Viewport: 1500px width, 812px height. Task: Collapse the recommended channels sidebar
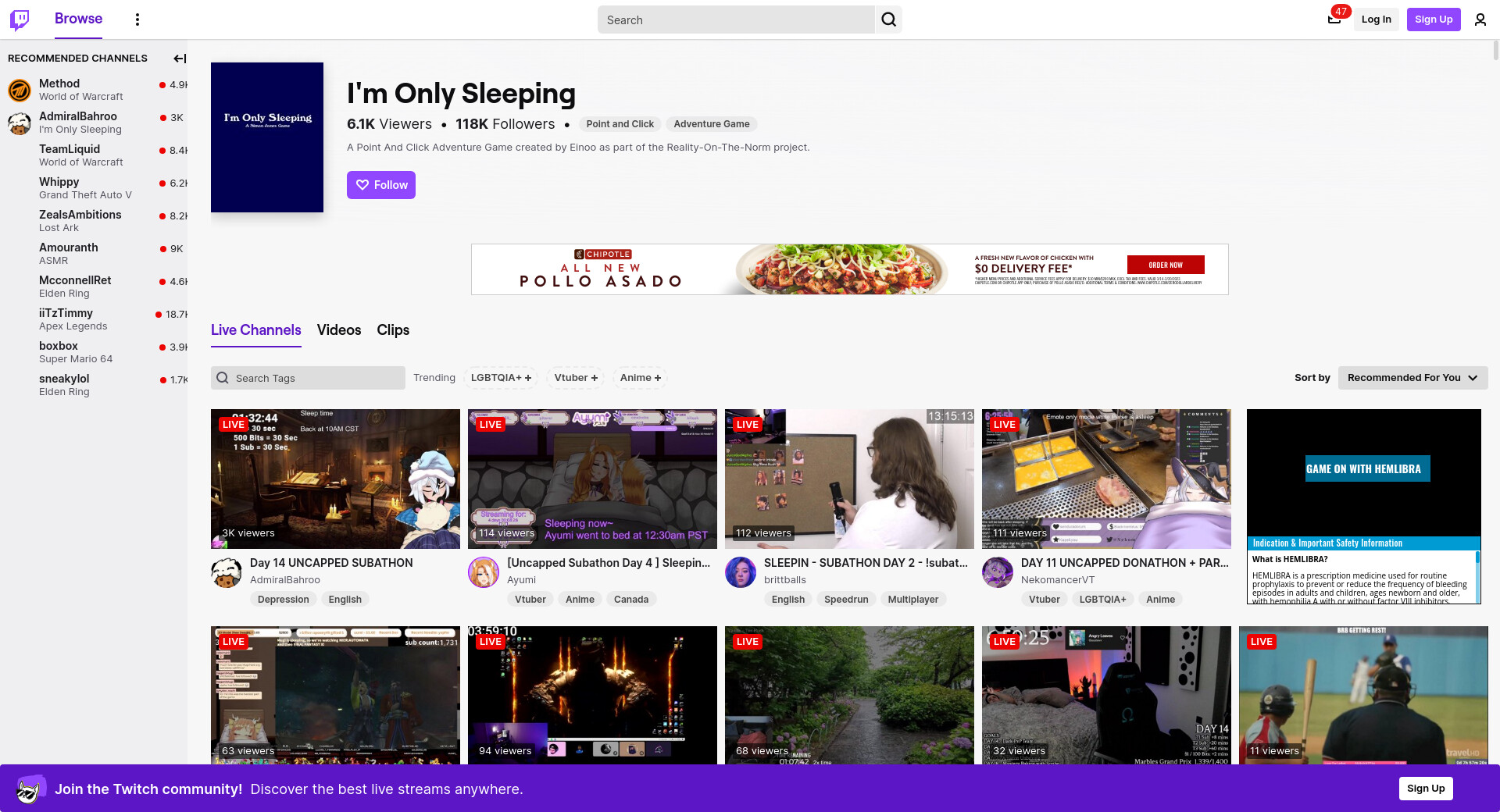180,59
